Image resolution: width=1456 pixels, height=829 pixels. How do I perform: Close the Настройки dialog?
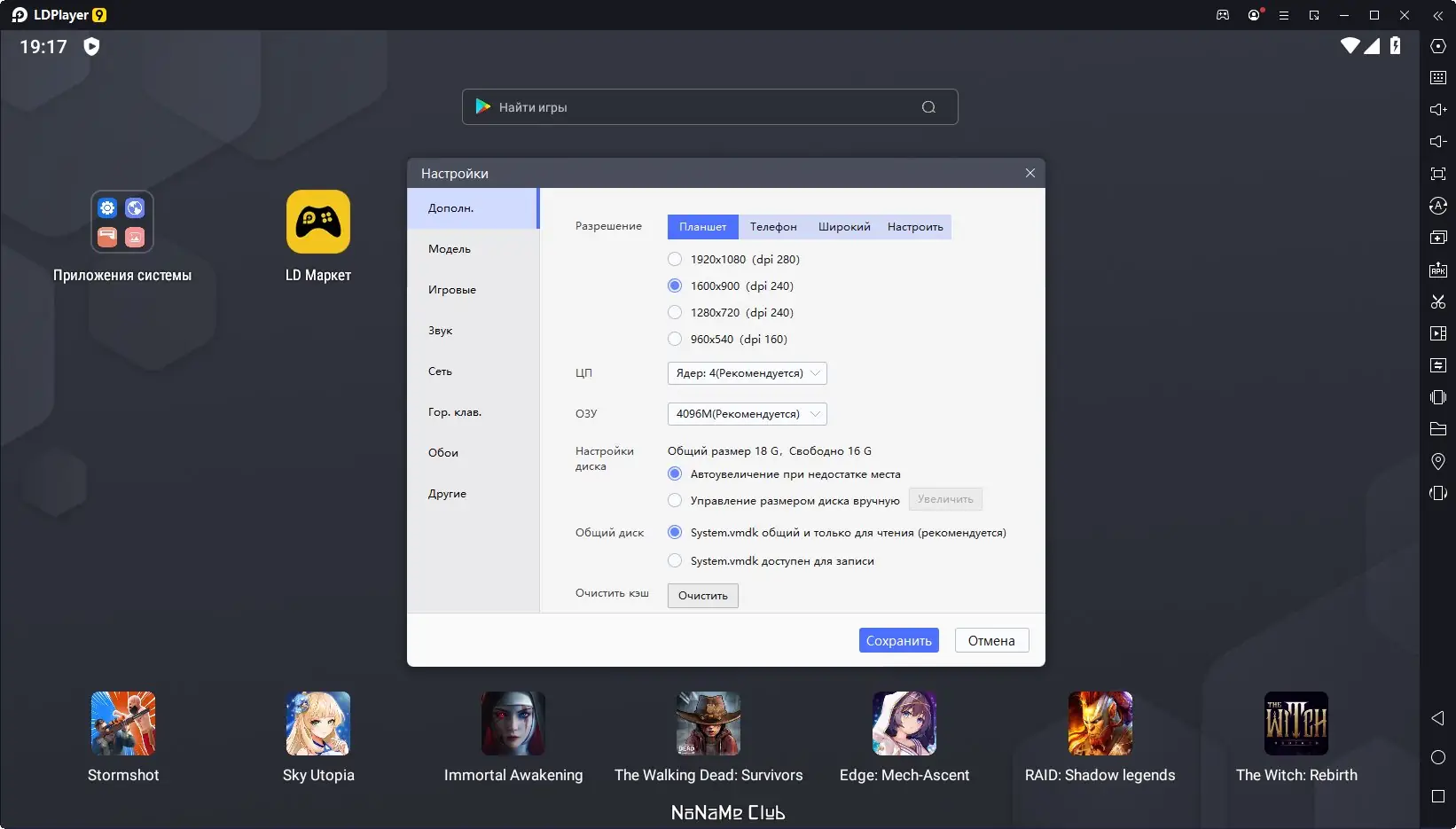(x=1030, y=173)
